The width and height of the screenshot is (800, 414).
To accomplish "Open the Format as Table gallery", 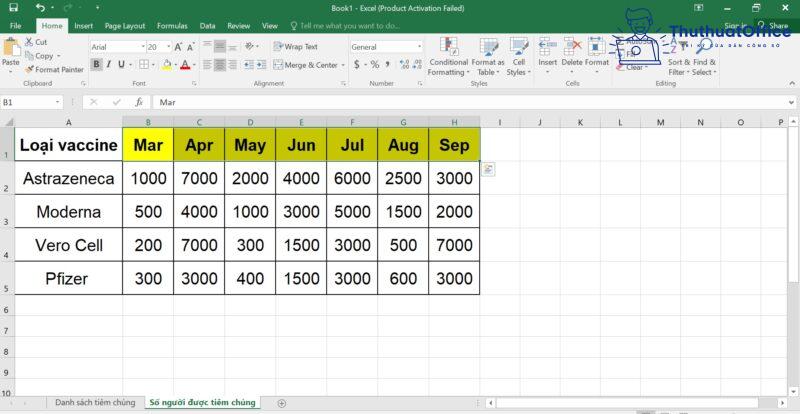I will click(488, 57).
